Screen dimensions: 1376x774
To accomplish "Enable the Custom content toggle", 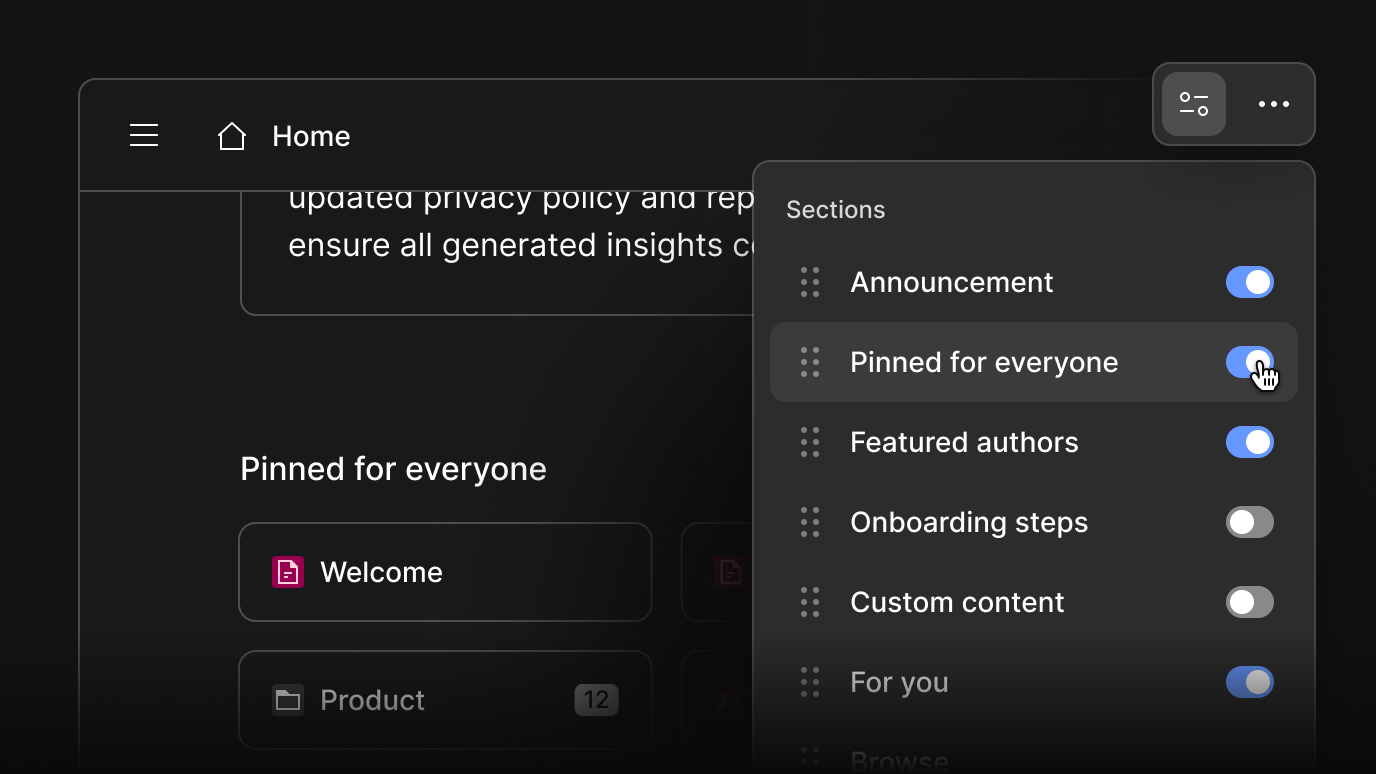I will [1250, 602].
